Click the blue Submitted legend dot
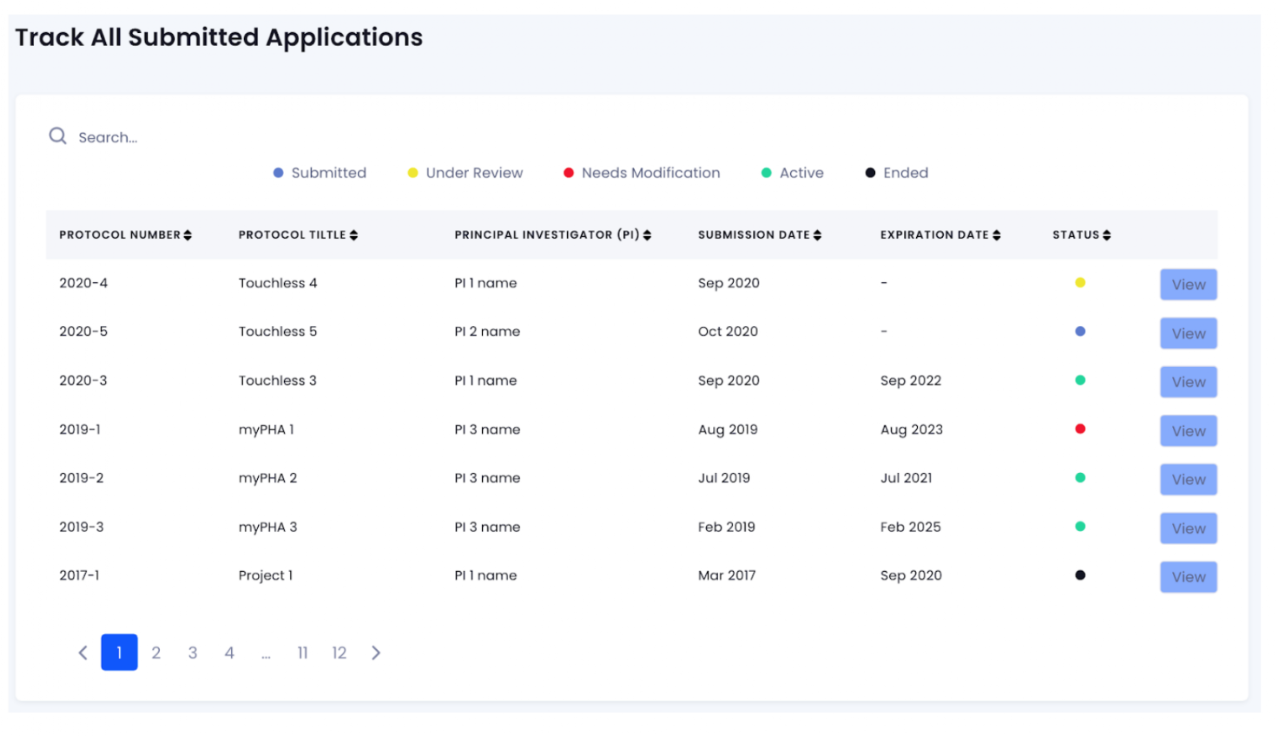Image resolution: width=1280 pixels, height=736 pixels. point(278,173)
